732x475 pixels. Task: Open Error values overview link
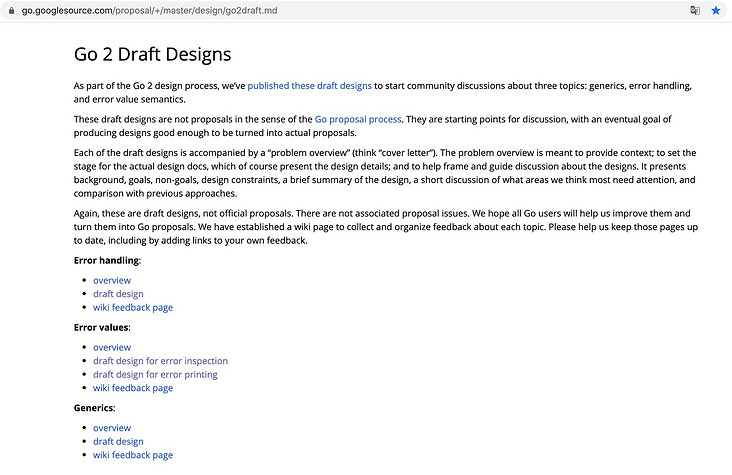[x=112, y=347]
